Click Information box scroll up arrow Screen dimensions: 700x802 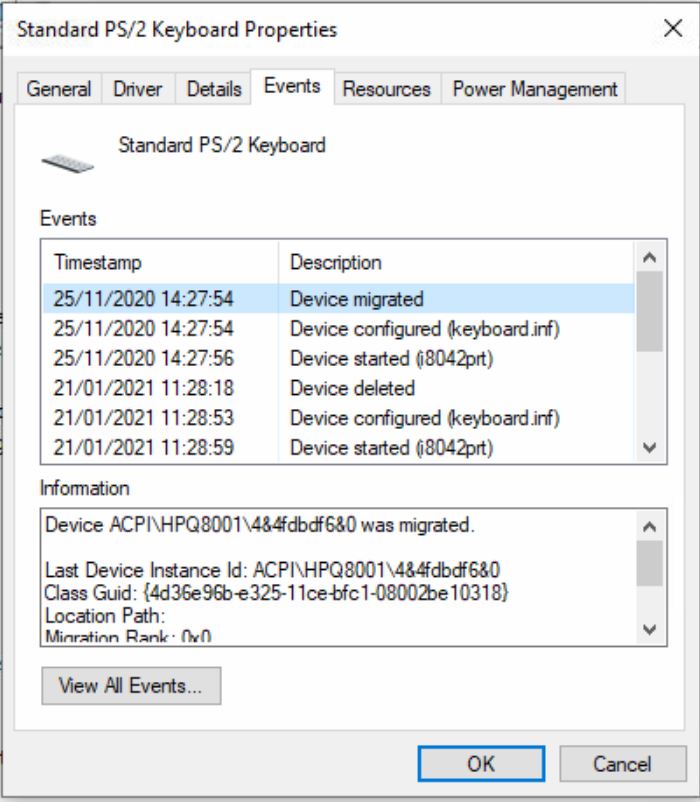[649, 526]
